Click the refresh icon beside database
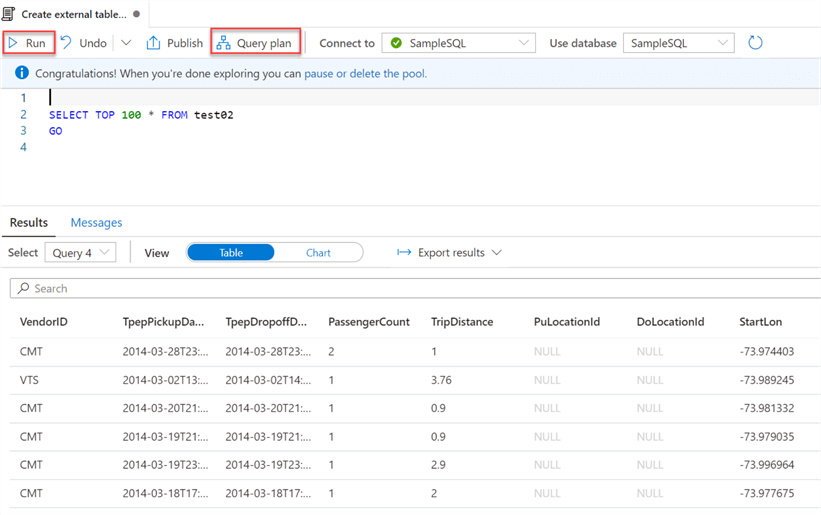The height and width of the screenshot is (515, 821). 756,43
